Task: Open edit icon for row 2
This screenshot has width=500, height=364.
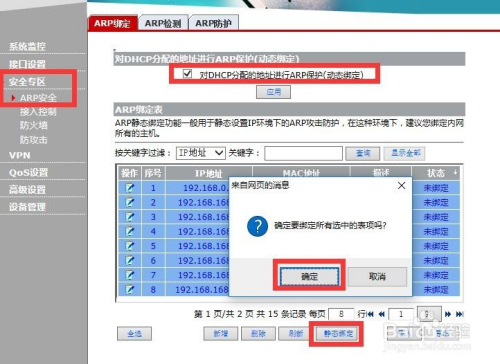Action: 130,202
